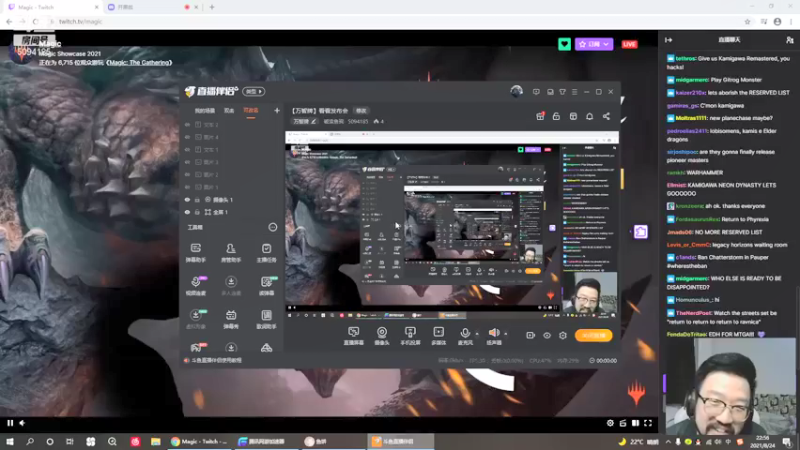Pause the Twitch video player
This screenshot has width=800, height=450.
(x=10, y=423)
